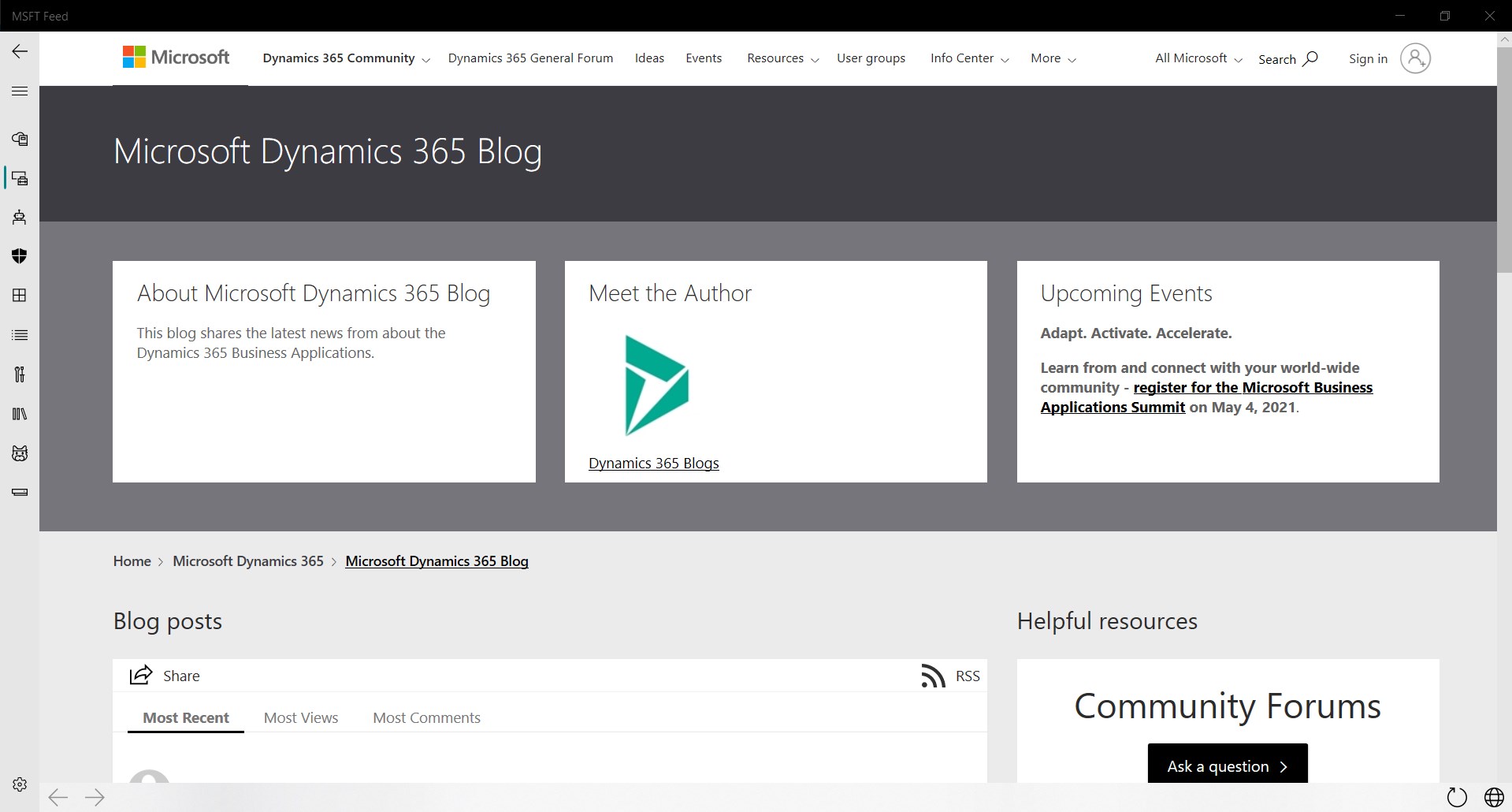This screenshot has width=1512, height=812.
Task: Open the Events menu item
Action: 704,58
